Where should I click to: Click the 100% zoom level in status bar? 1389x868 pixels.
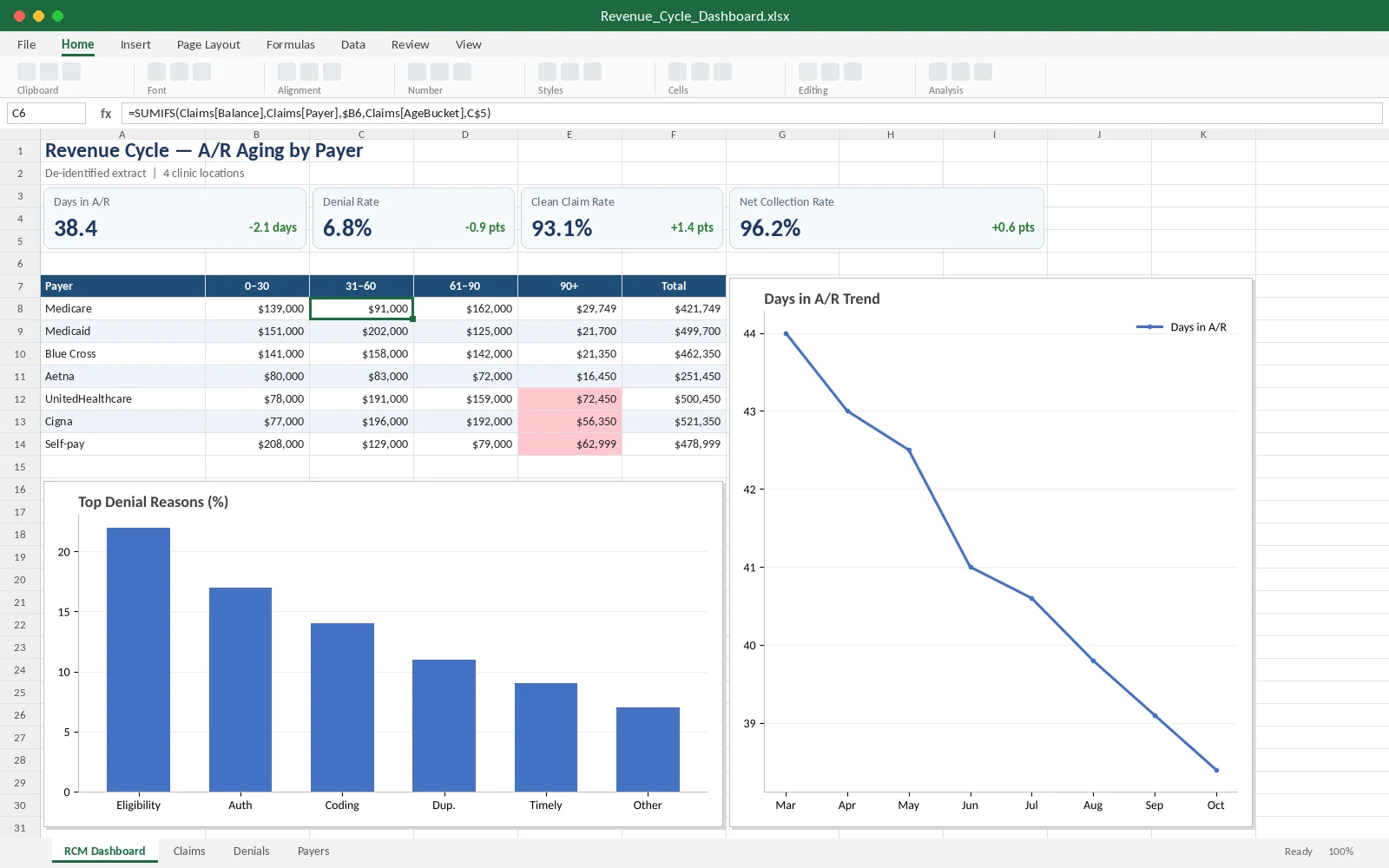click(1340, 852)
